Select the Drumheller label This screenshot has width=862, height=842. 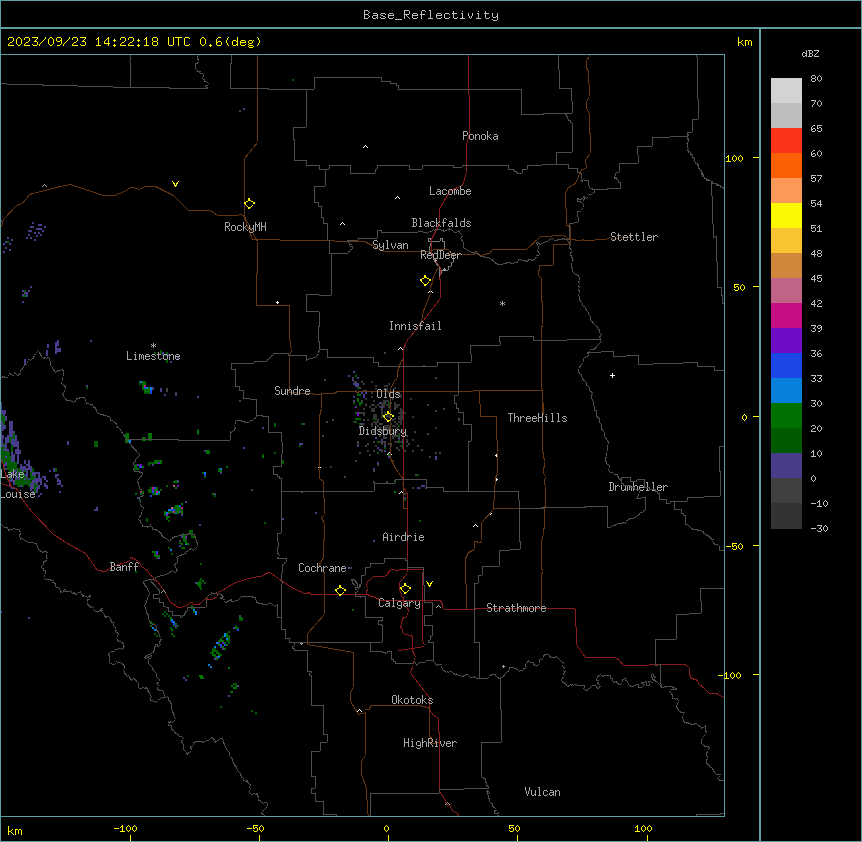coord(638,487)
